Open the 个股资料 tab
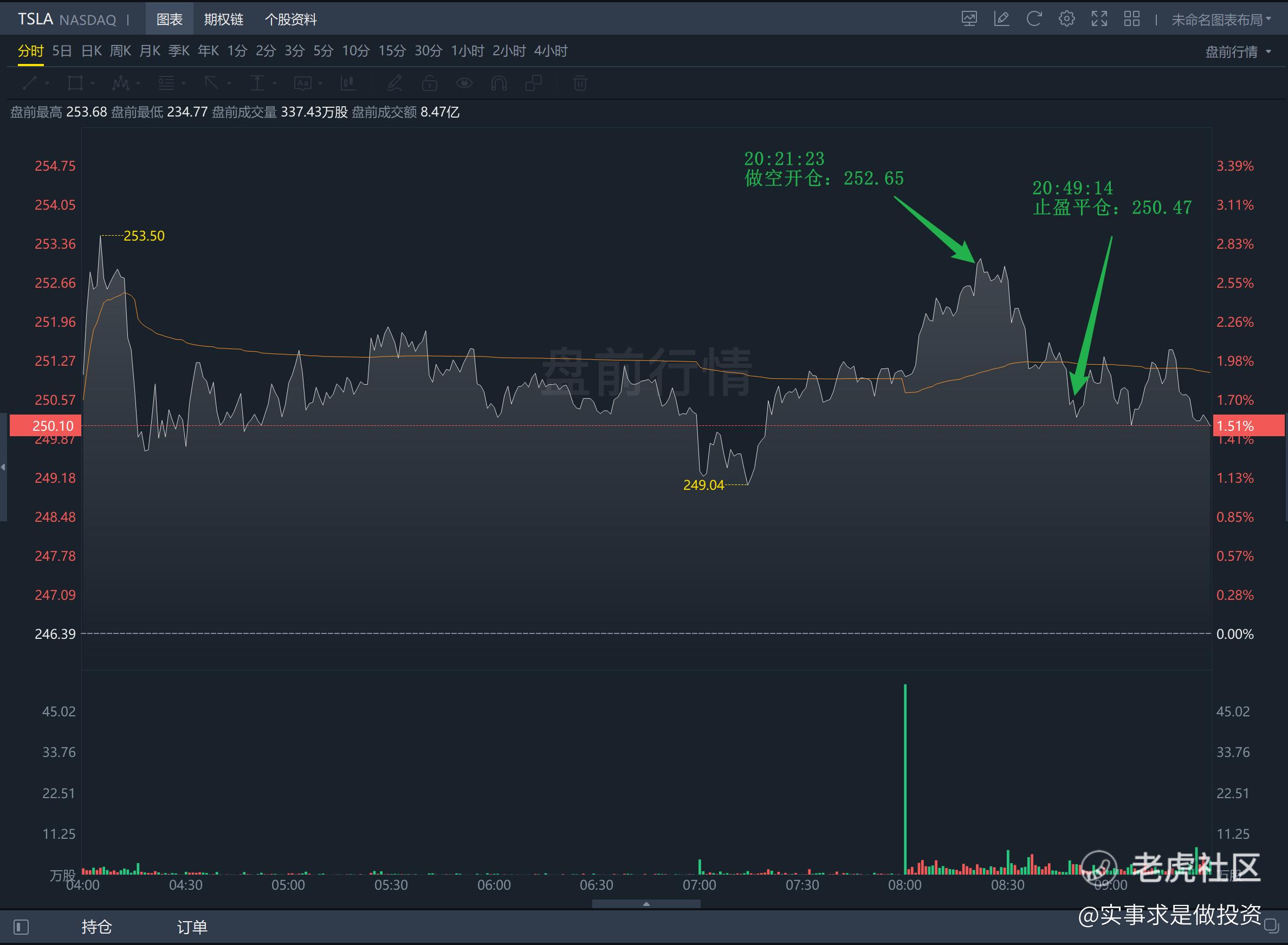Screen dimensions: 1288x945 coord(290,20)
